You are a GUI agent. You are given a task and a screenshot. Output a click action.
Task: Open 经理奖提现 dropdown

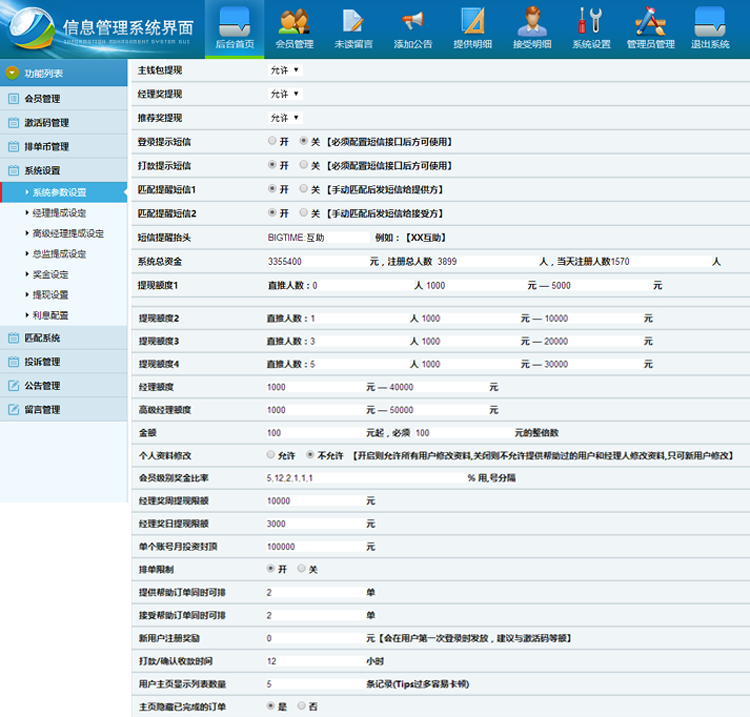point(285,94)
